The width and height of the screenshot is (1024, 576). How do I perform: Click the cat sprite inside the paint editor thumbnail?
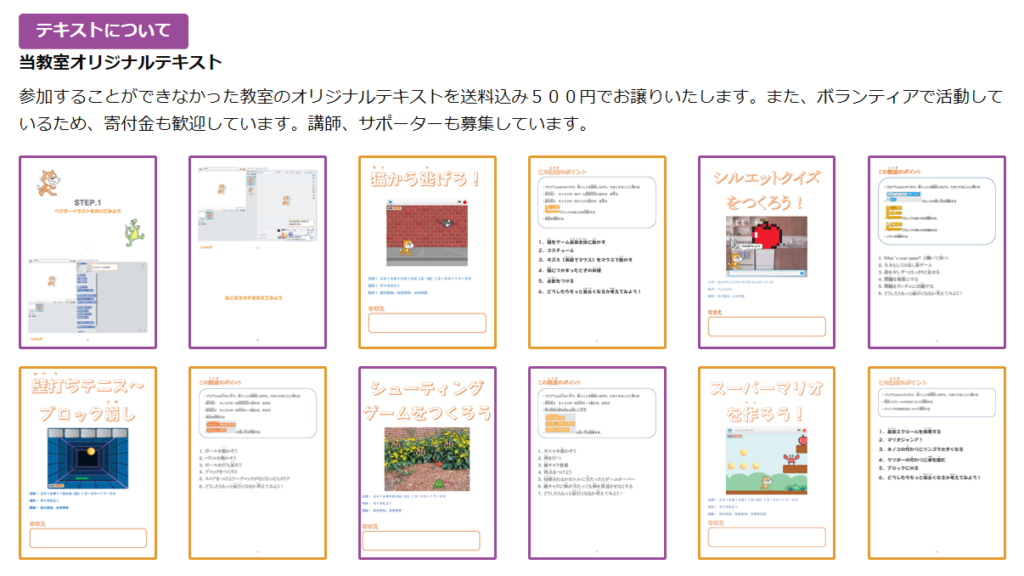pos(286,200)
